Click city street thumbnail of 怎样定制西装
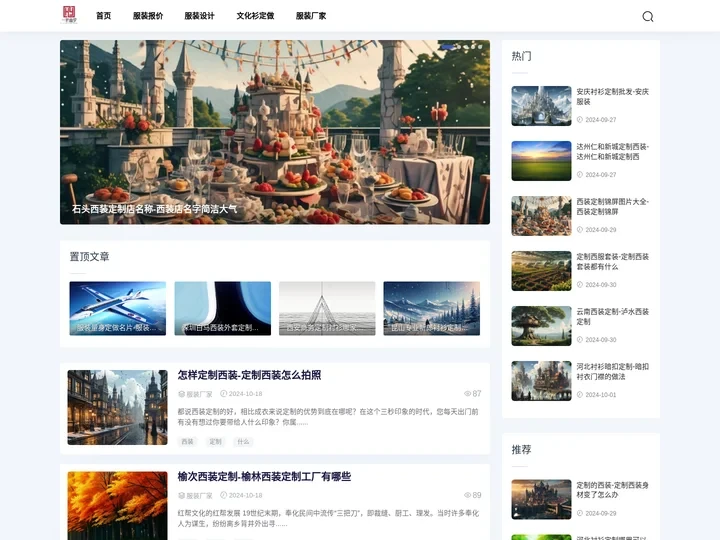720x540 pixels. [118, 407]
